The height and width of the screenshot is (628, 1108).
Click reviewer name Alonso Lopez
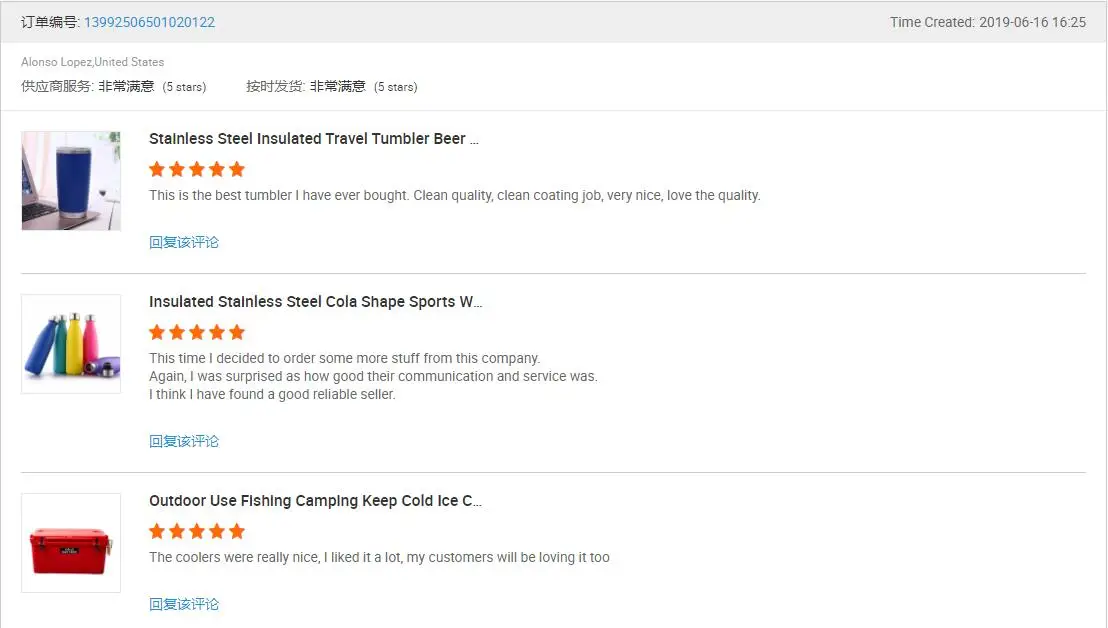tap(57, 62)
